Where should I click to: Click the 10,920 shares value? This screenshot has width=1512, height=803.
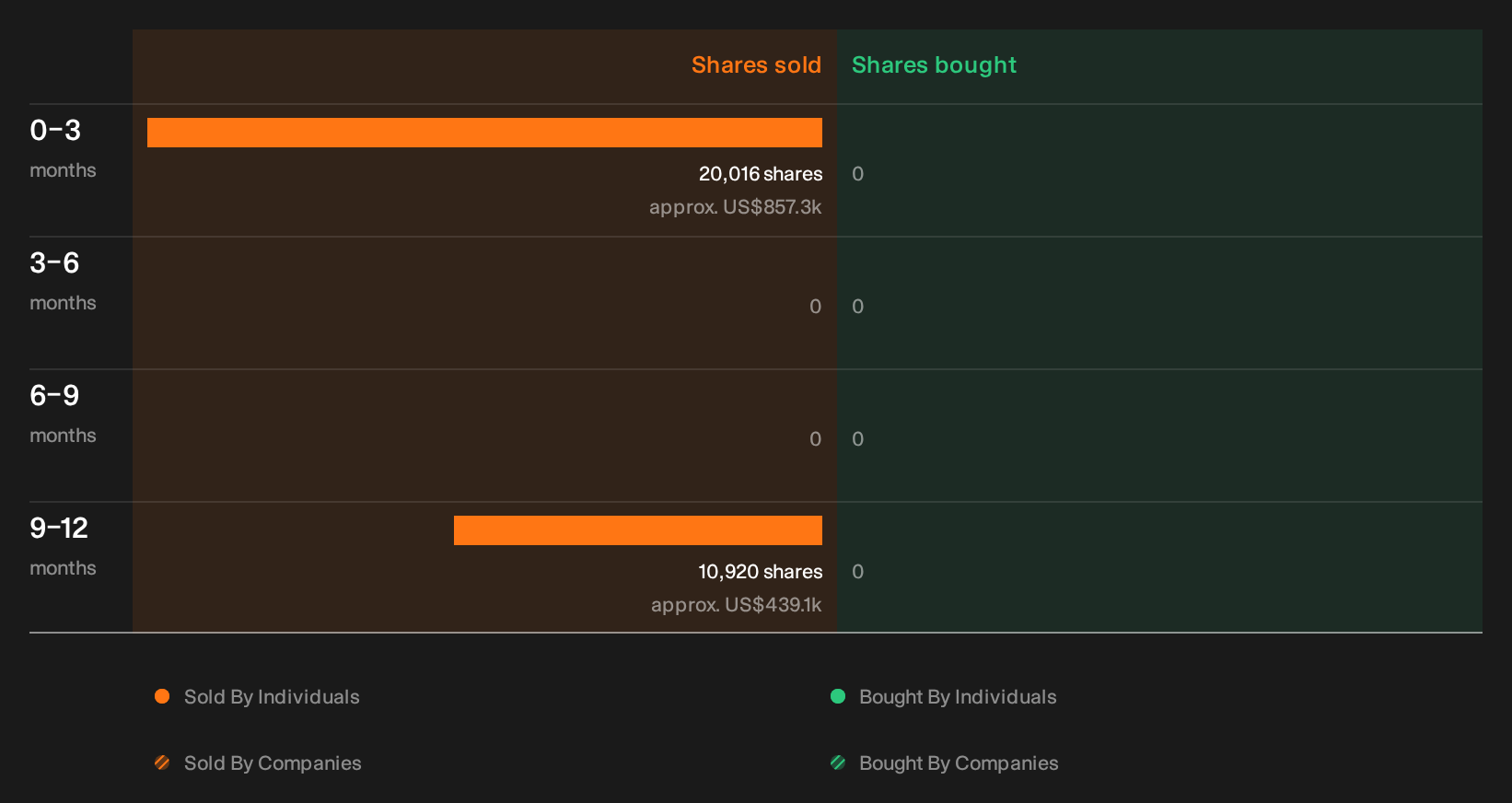tap(761, 572)
